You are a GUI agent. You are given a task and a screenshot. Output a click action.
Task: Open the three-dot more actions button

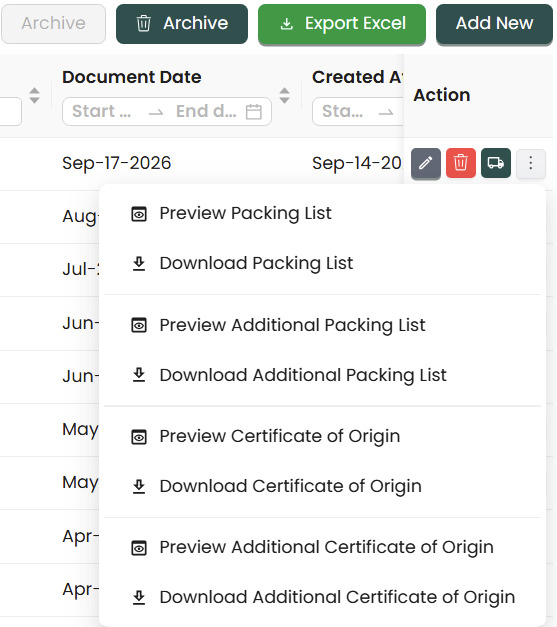click(531, 163)
